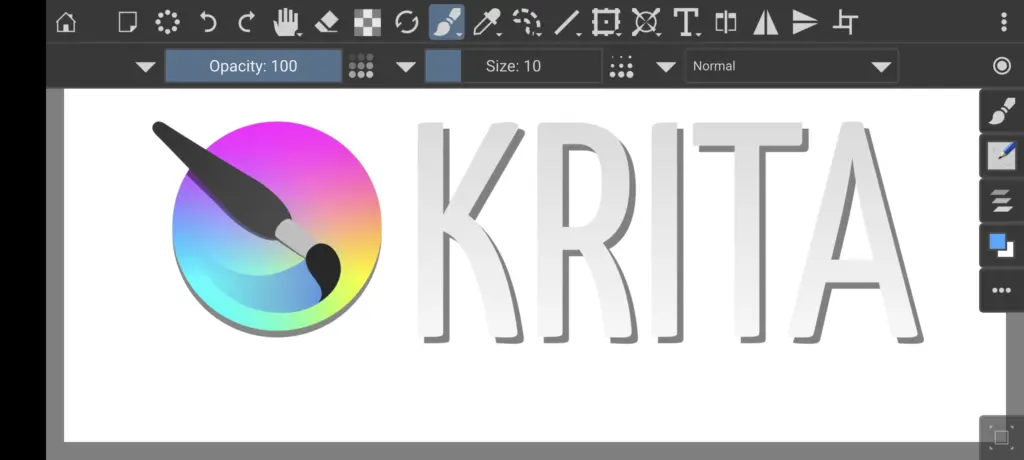Toggle the circular button right of blend mode
This screenshot has height=460, width=1024.
click(x=1001, y=66)
